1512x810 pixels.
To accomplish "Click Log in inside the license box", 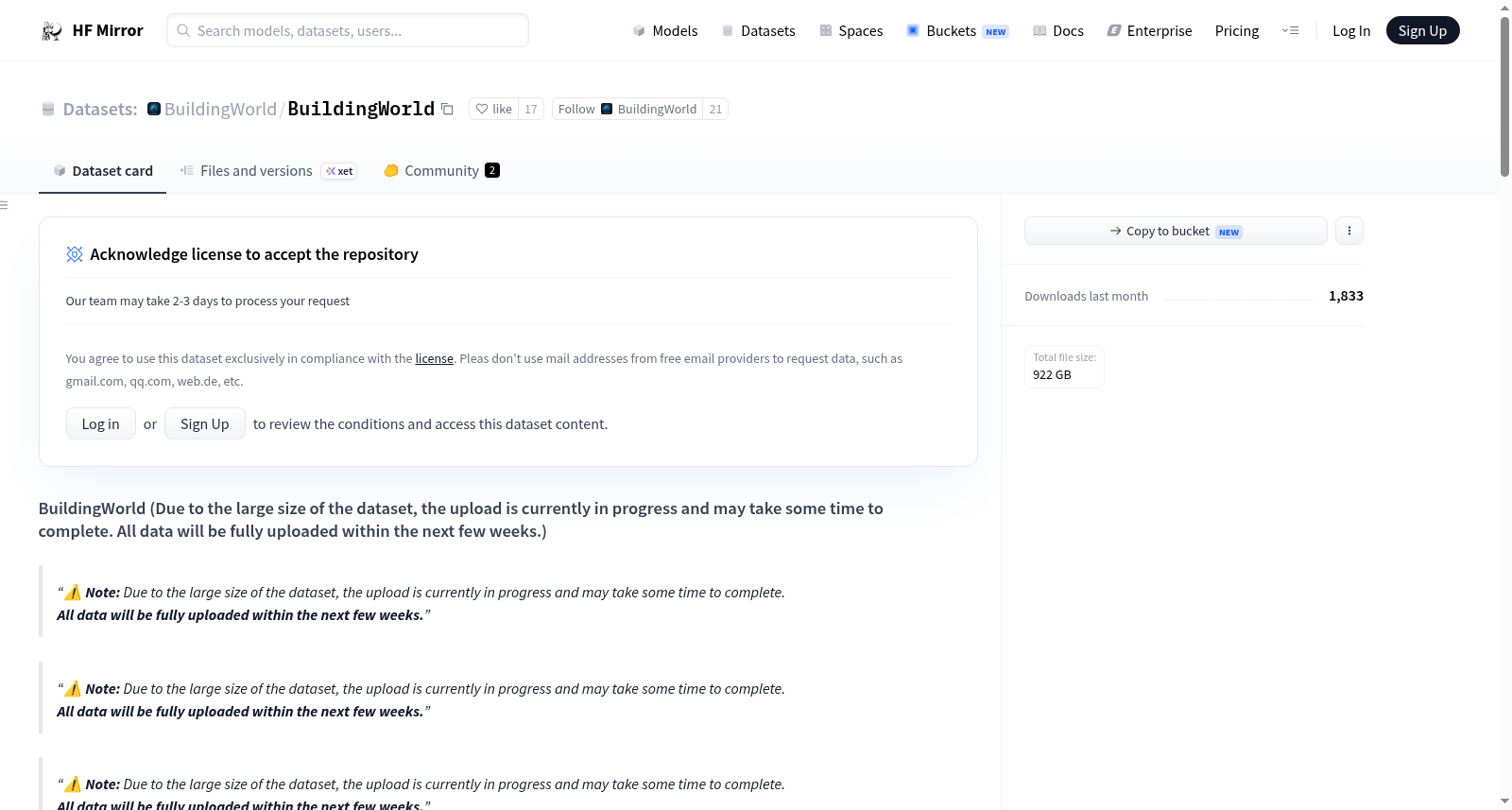I will point(101,424).
